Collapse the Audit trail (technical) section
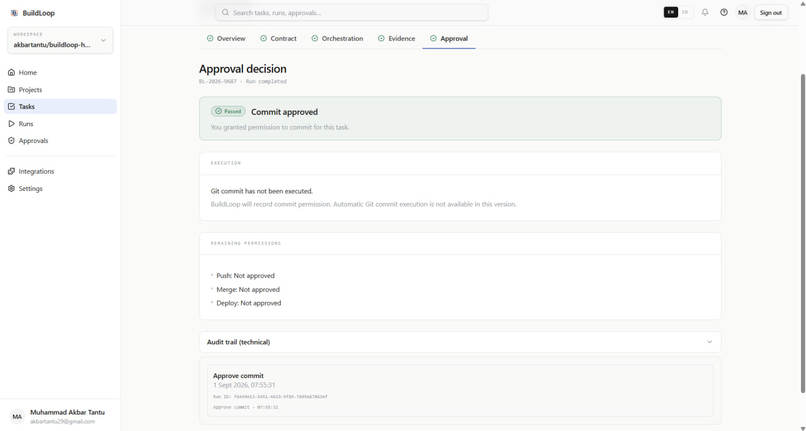This screenshot has width=806, height=431. (x=460, y=342)
